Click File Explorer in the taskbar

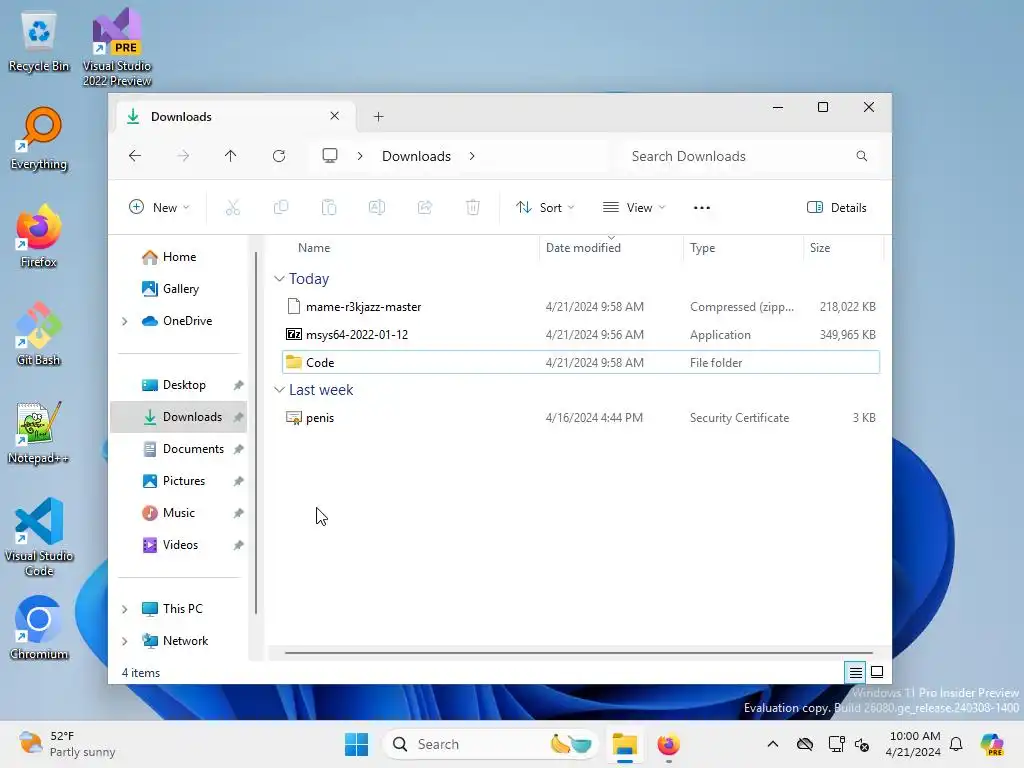tap(624, 744)
